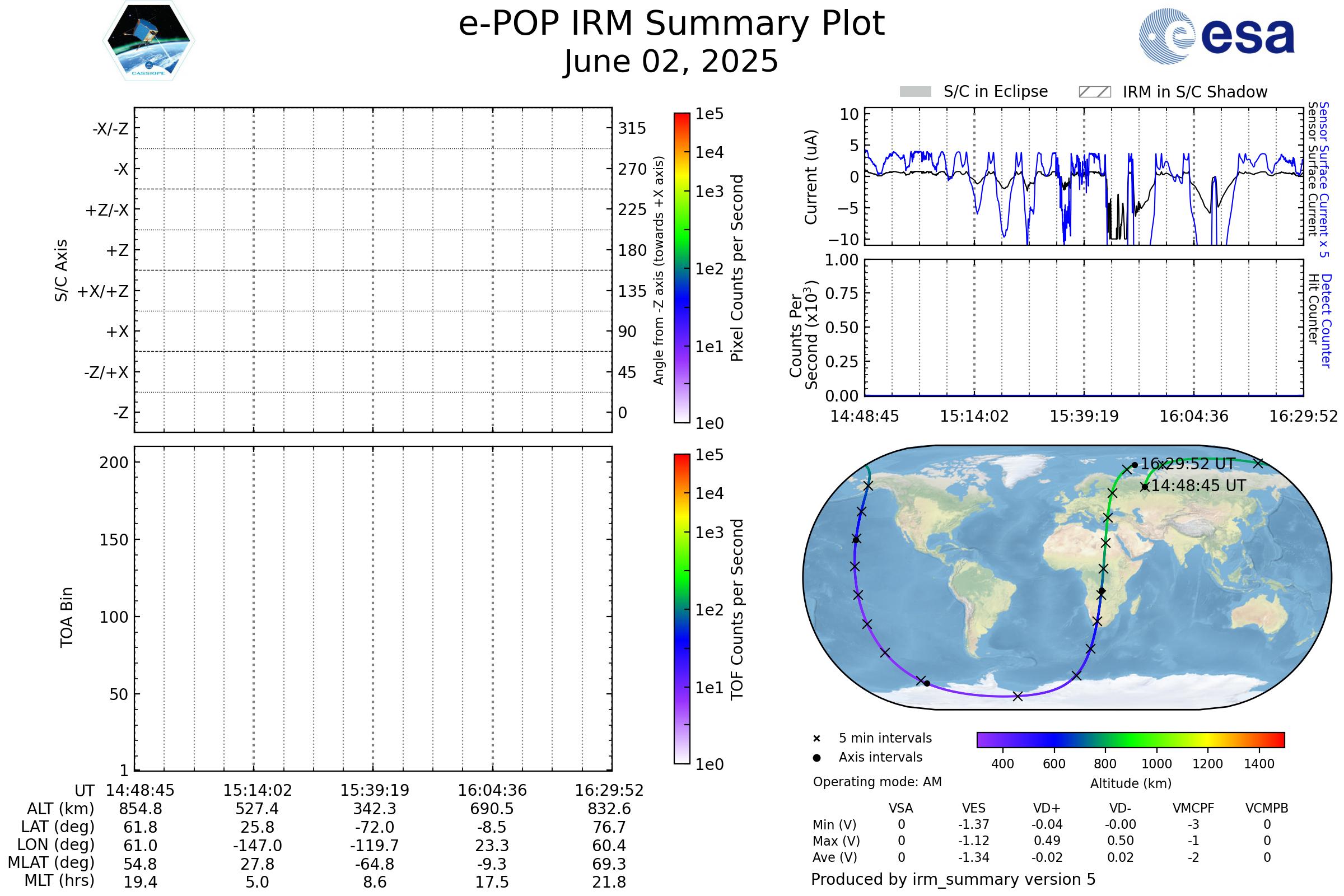Click the 14:48:45 UT orbit start label
1344x896 pixels.
click(x=1198, y=486)
